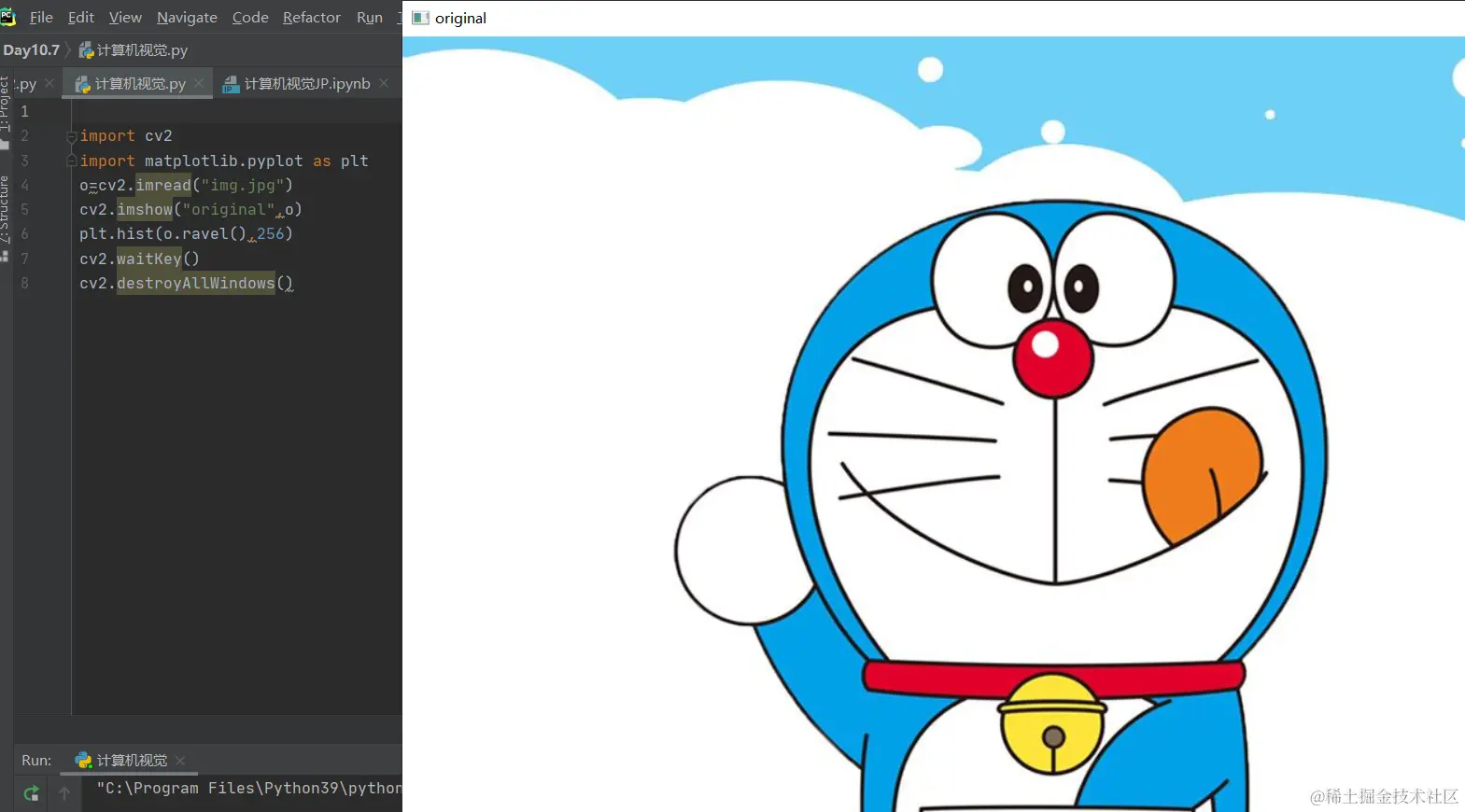This screenshot has height=812, width=1465.
Task: Close the partially hidden .py tab
Action: (49, 83)
